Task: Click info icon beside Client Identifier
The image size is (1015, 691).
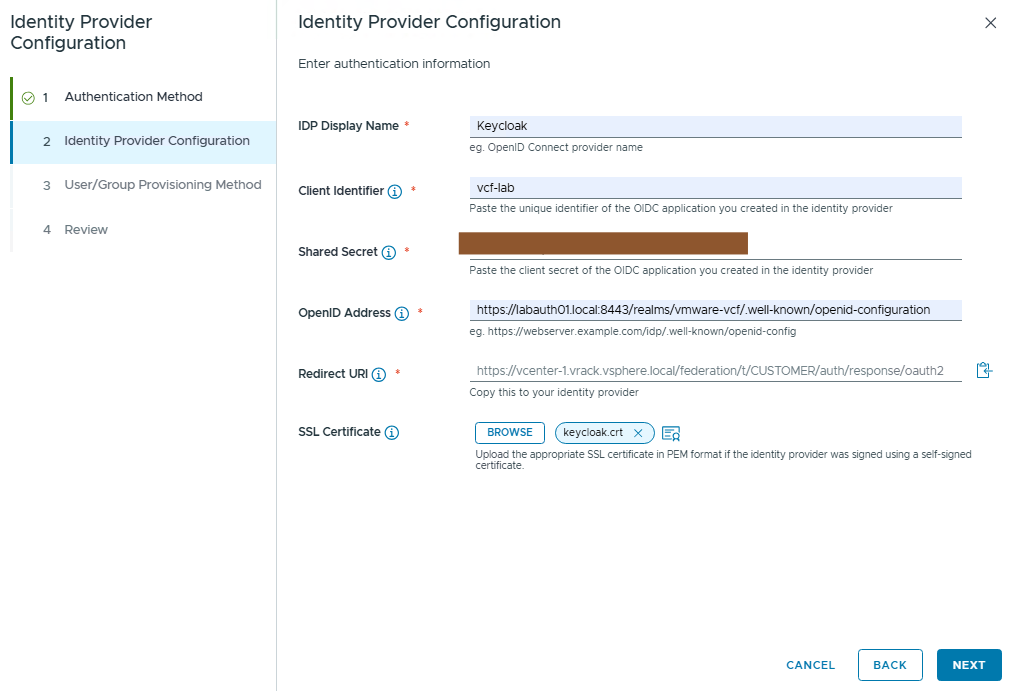Action: point(395,191)
